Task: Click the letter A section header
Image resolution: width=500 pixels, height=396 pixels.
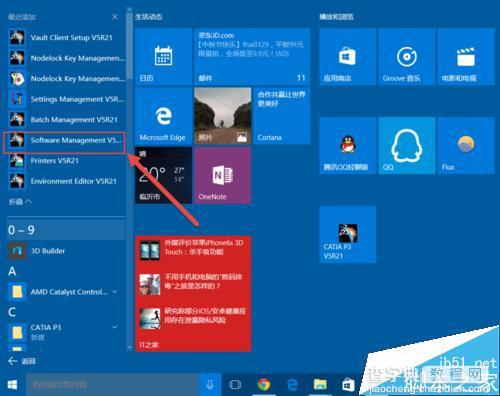Action: [x=12, y=271]
